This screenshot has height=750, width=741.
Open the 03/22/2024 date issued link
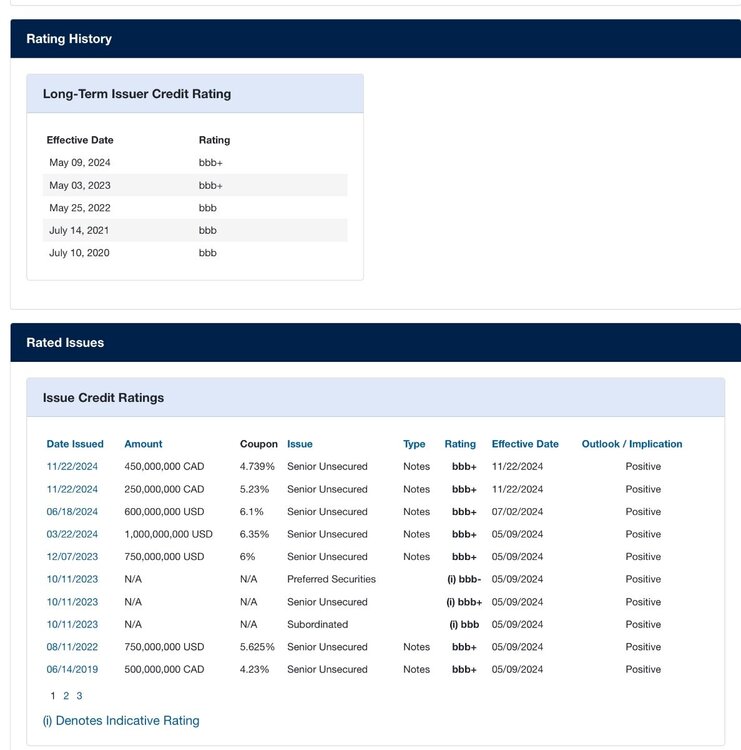[x=72, y=534]
